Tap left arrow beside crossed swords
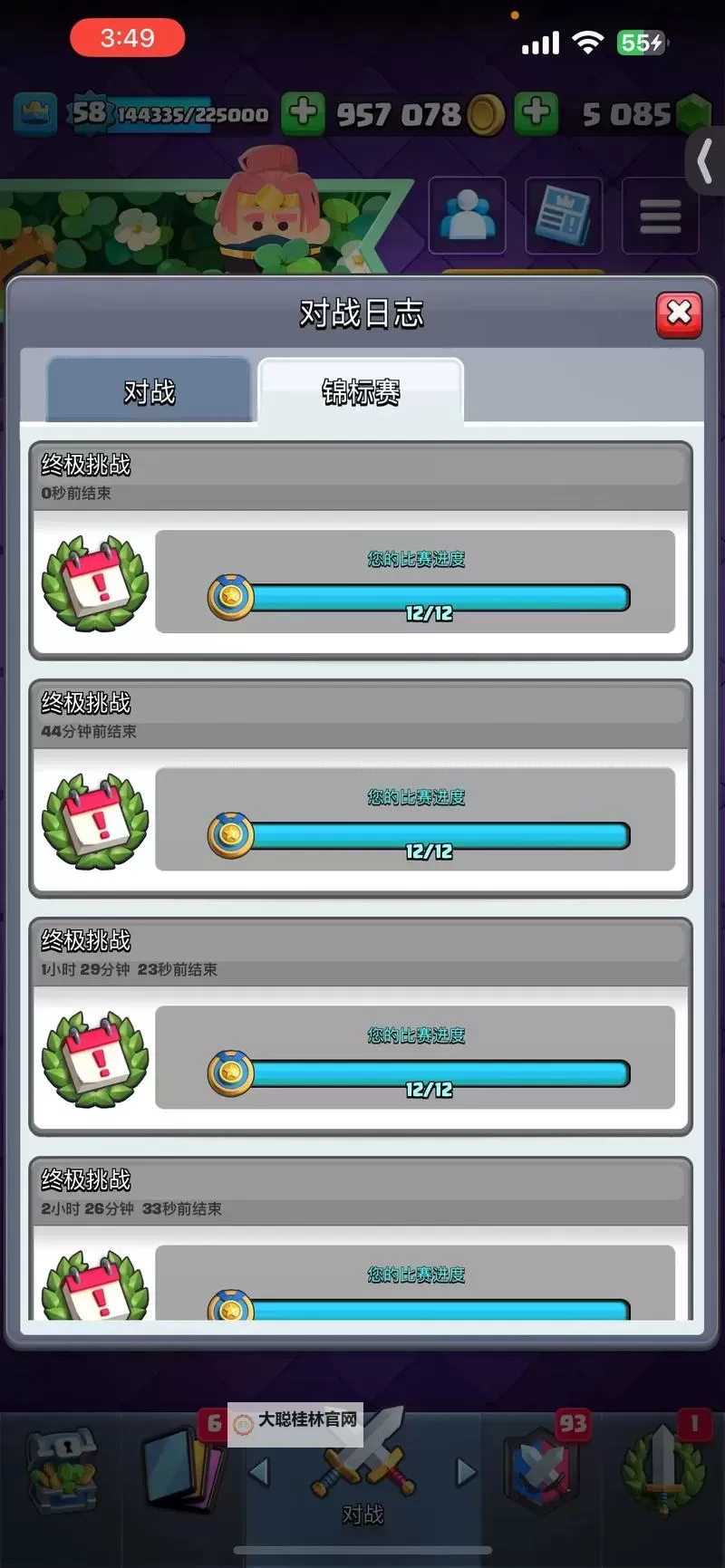This screenshot has width=725, height=1568. [x=260, y=1473]
